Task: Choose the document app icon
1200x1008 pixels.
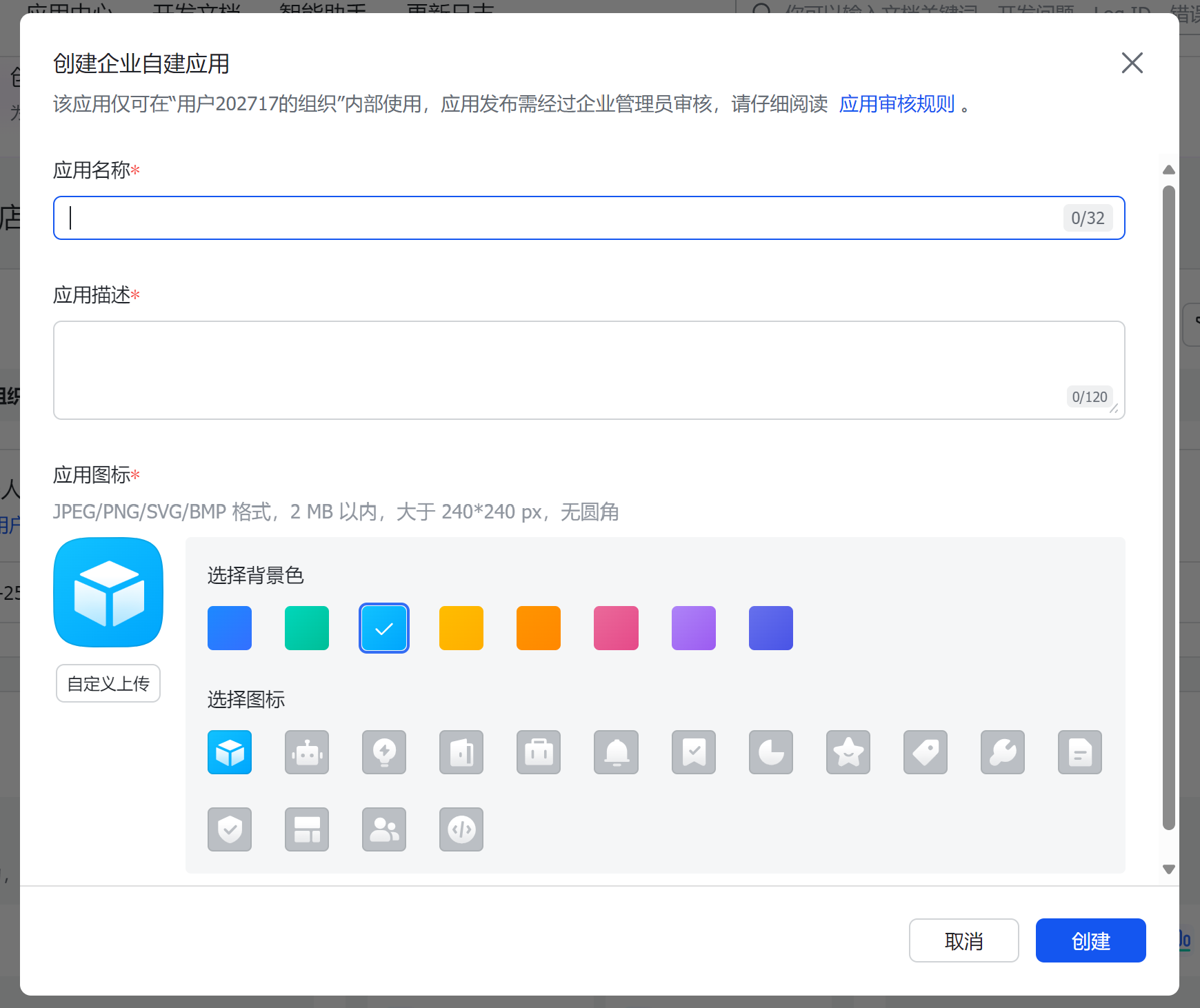Action: pos(1080,752)
